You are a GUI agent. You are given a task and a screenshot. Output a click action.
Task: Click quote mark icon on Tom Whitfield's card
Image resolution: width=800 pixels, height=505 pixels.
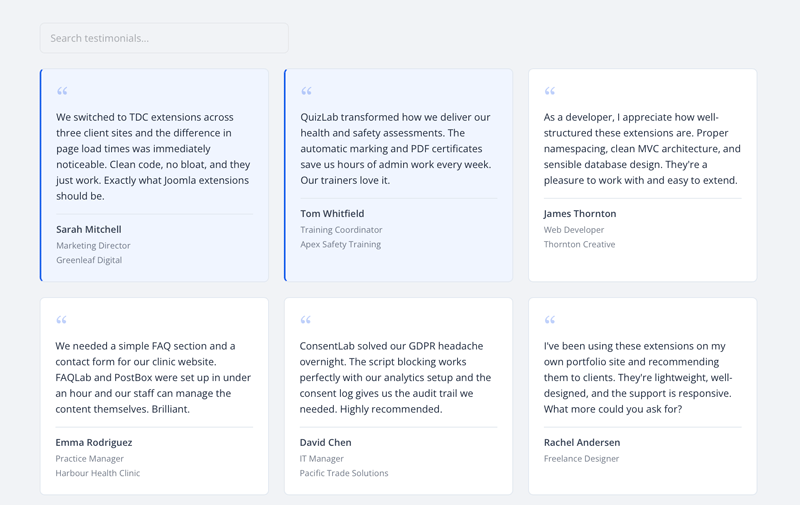[x=306, y=92]
